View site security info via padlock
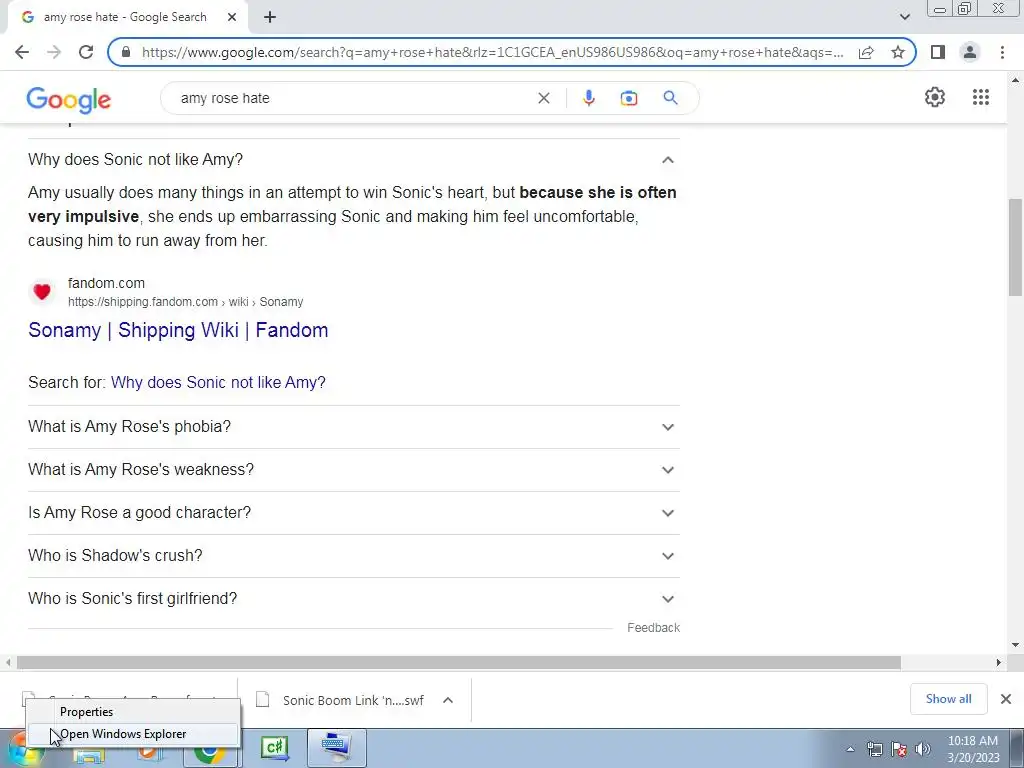1024x768 pixels. pos(126,52)
